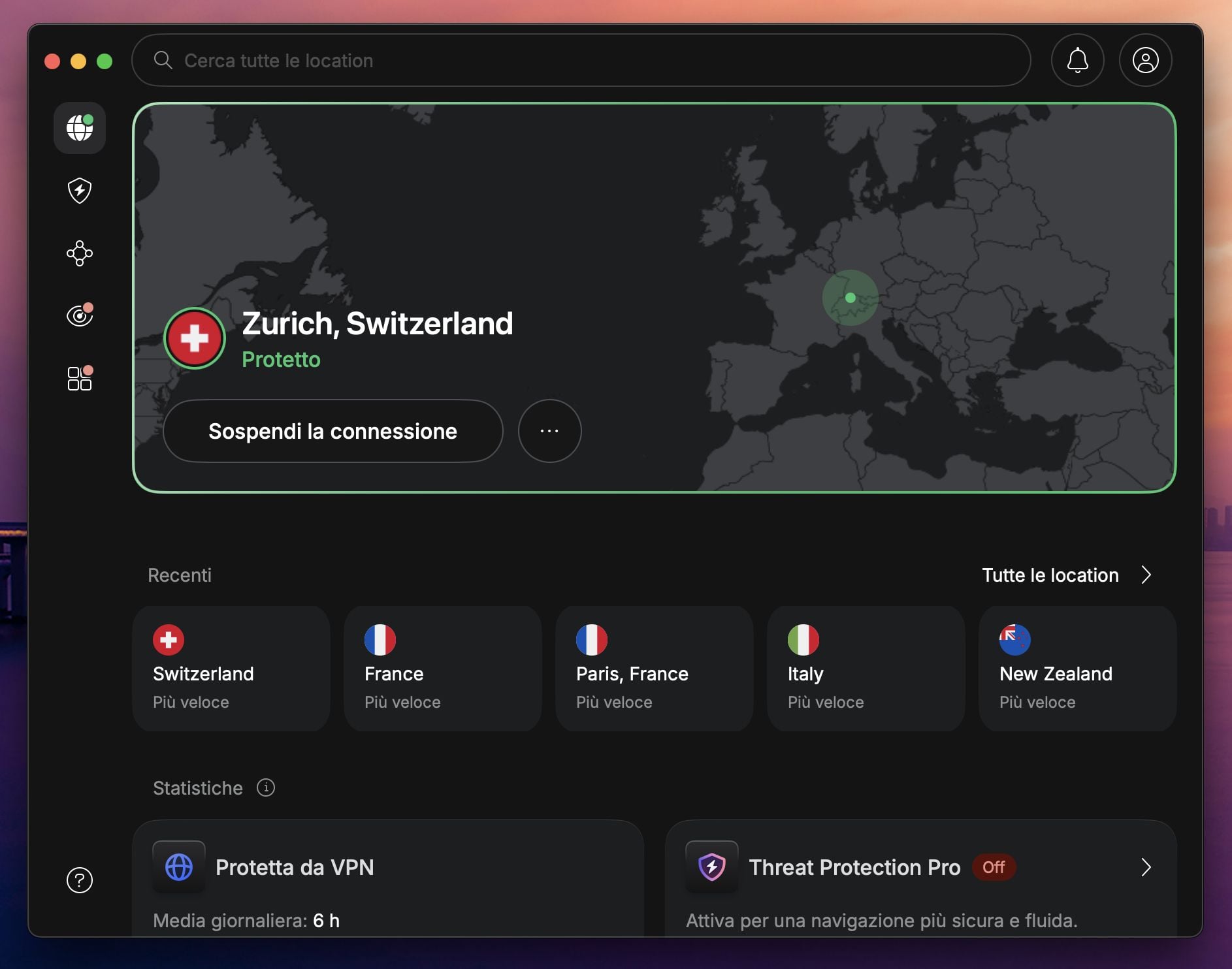Open the user account profile icon

tap(1146, 60)
